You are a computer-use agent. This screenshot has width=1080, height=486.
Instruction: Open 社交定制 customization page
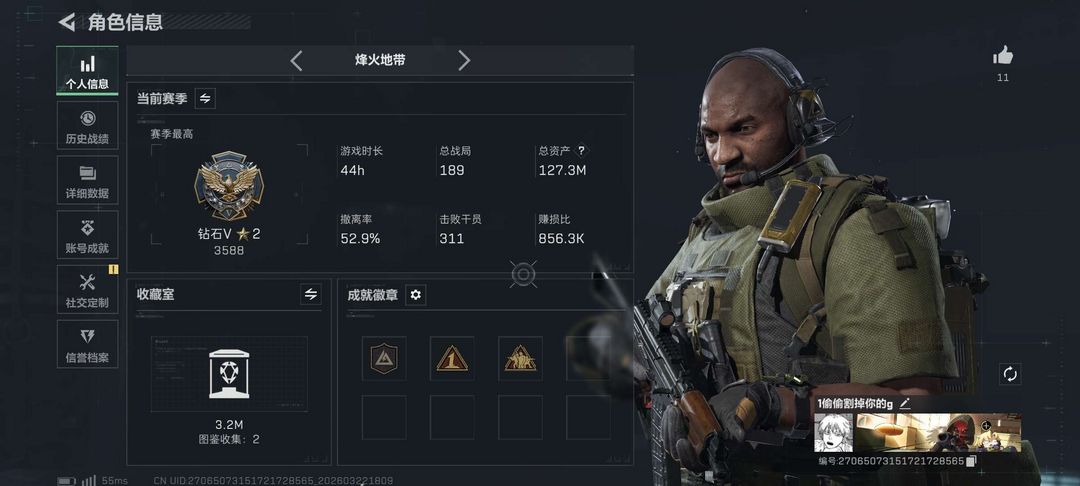click(87, 290)
